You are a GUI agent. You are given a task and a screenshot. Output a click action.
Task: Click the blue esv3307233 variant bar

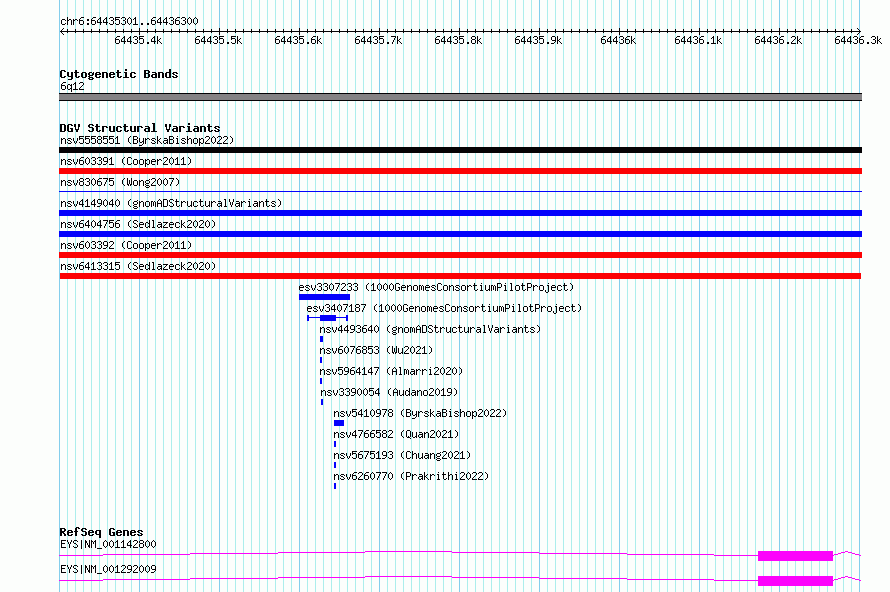324,297
